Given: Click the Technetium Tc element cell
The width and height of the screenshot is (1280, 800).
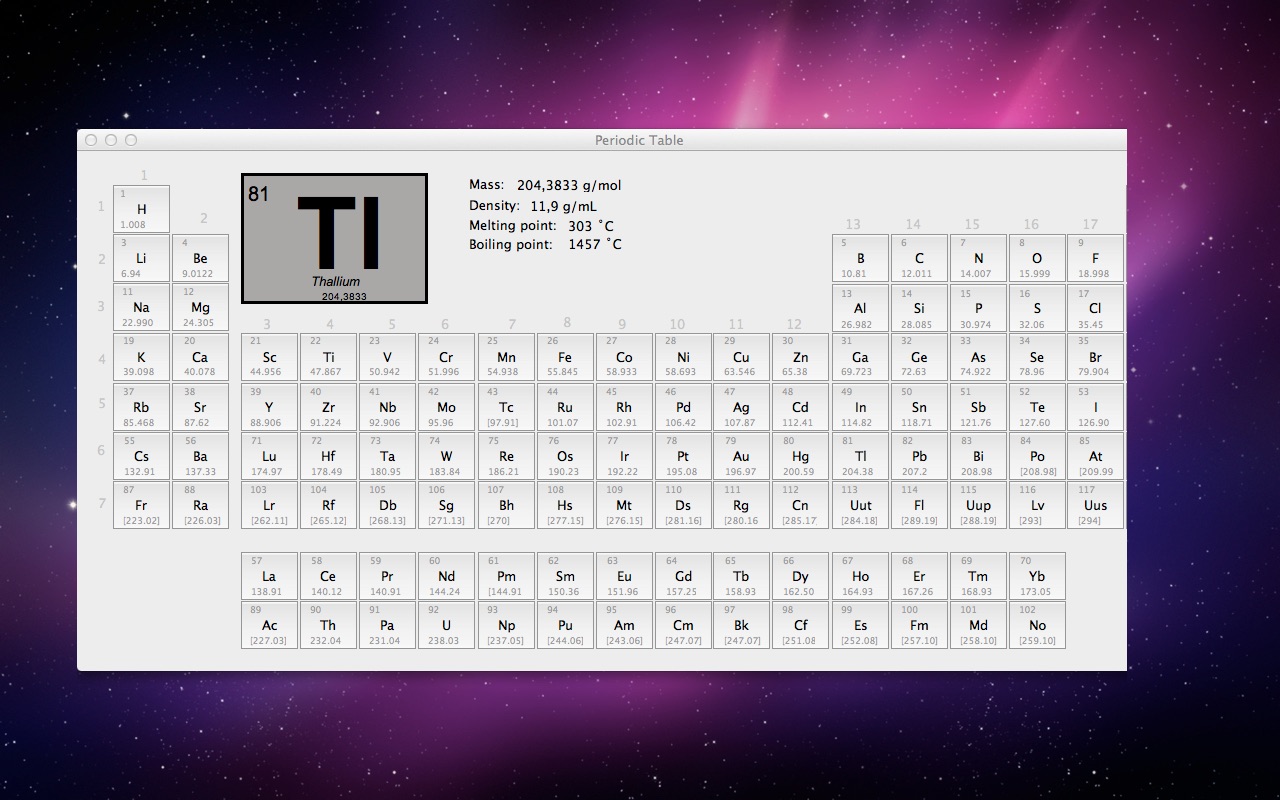Looking at the screenshot, I should (506, 407).
